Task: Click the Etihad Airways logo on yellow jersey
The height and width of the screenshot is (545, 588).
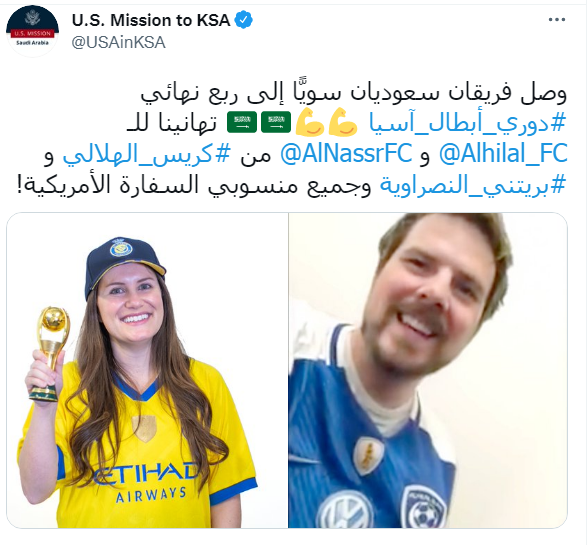Action: [x=148, y=483]
